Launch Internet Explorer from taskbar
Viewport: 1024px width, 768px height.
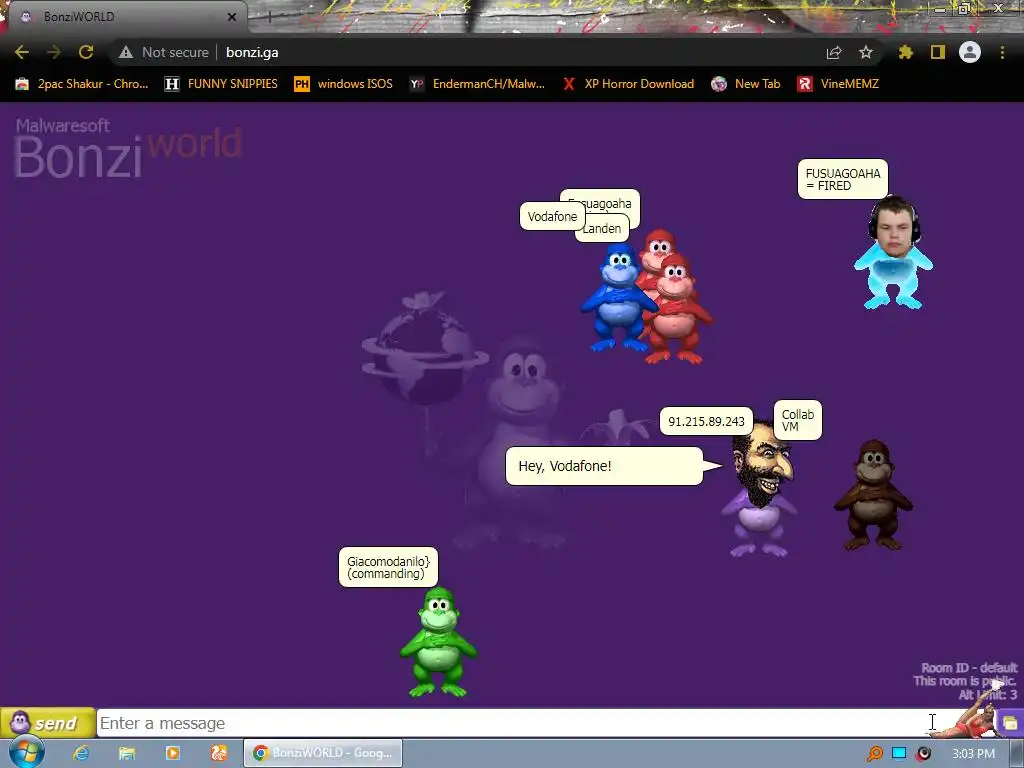(81, 753)
